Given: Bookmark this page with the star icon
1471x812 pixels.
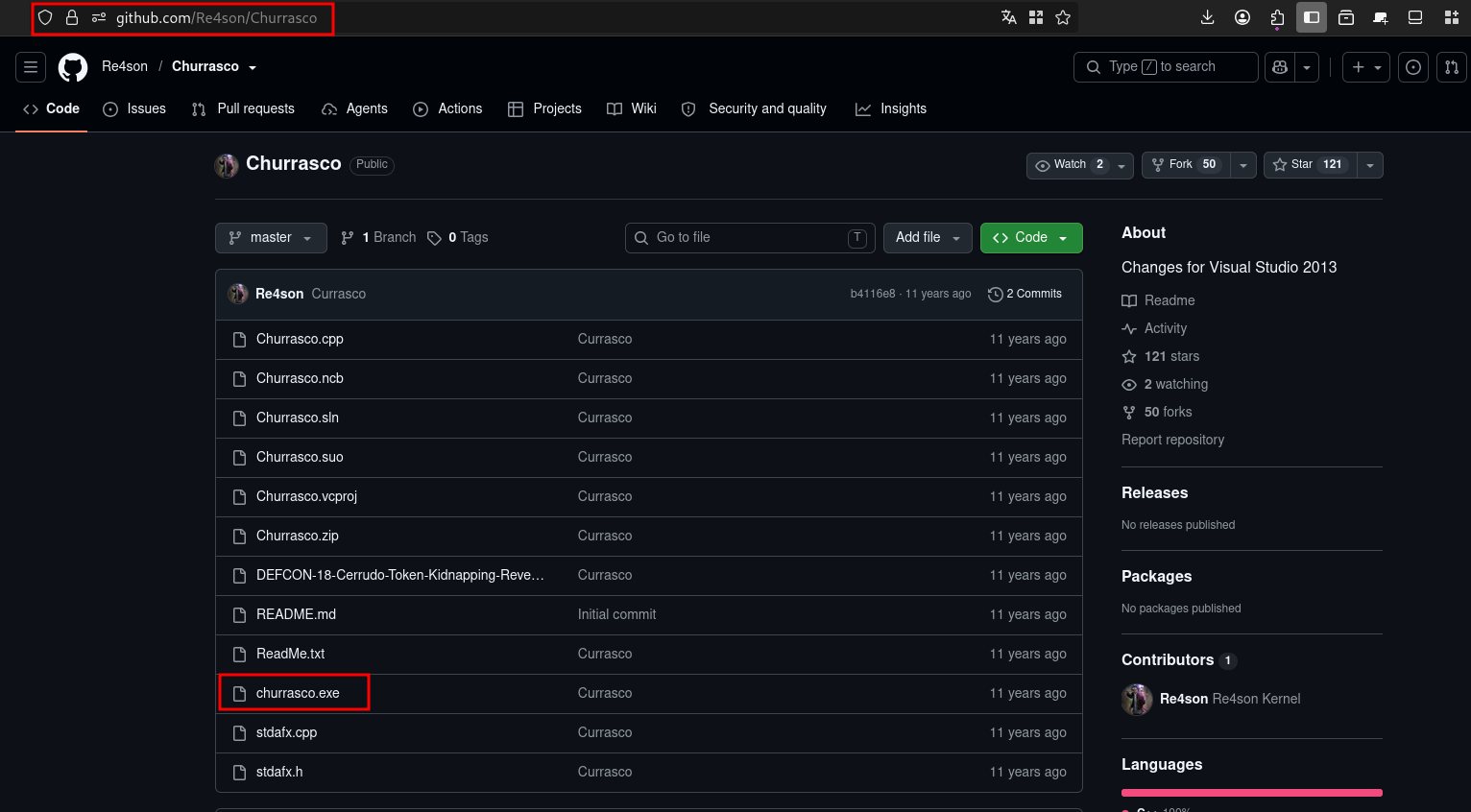Looking at the screenshot, I should 1063,17.
